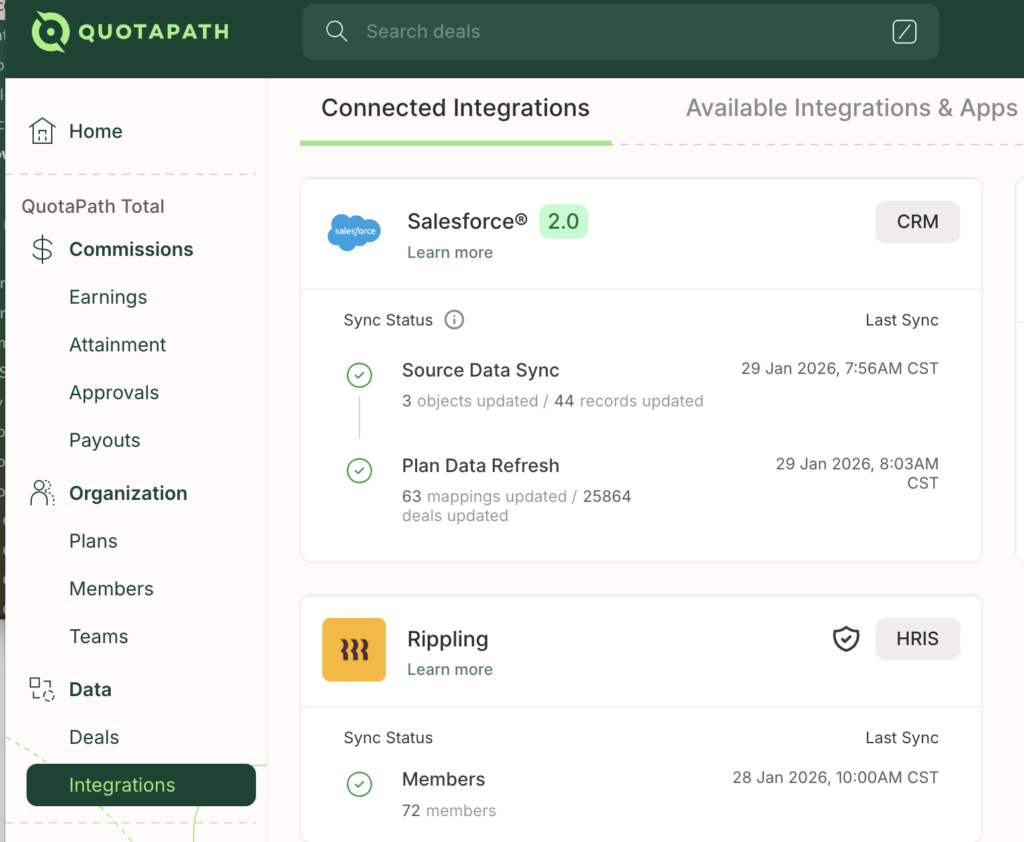Image resolution: width=1024 pixels, height=842 pixels.
Task: Click the Salesforce cloud logo
Action: [354, 232]
